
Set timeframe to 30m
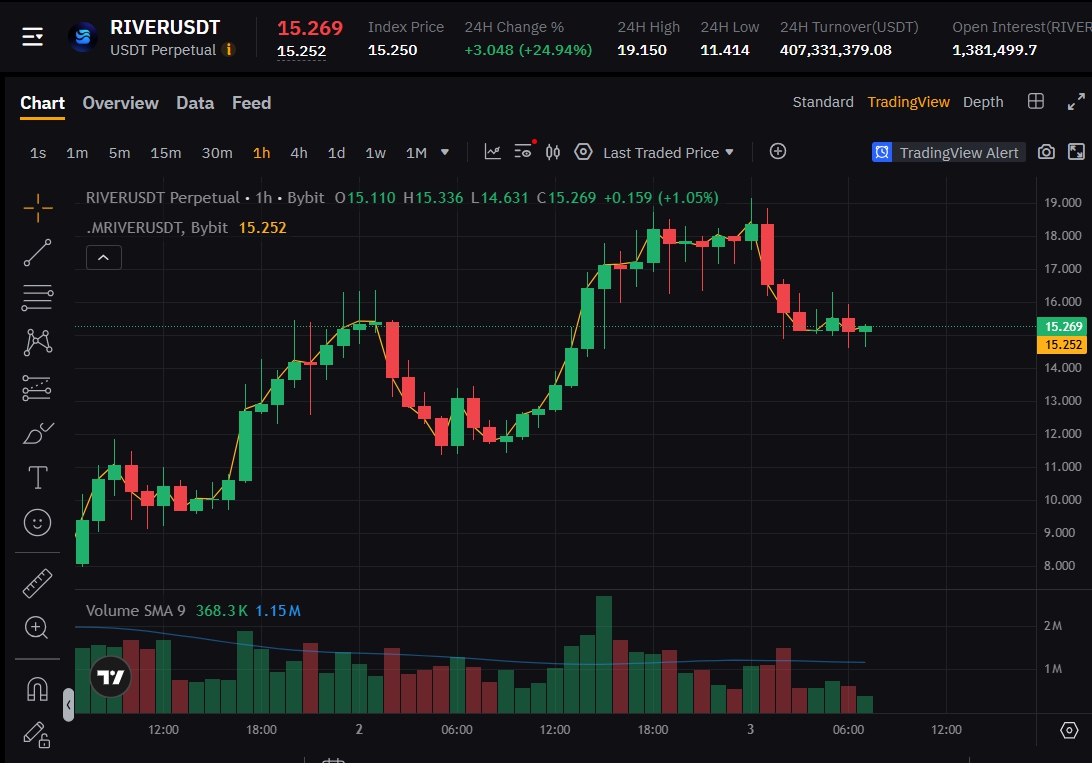[217, 152]
